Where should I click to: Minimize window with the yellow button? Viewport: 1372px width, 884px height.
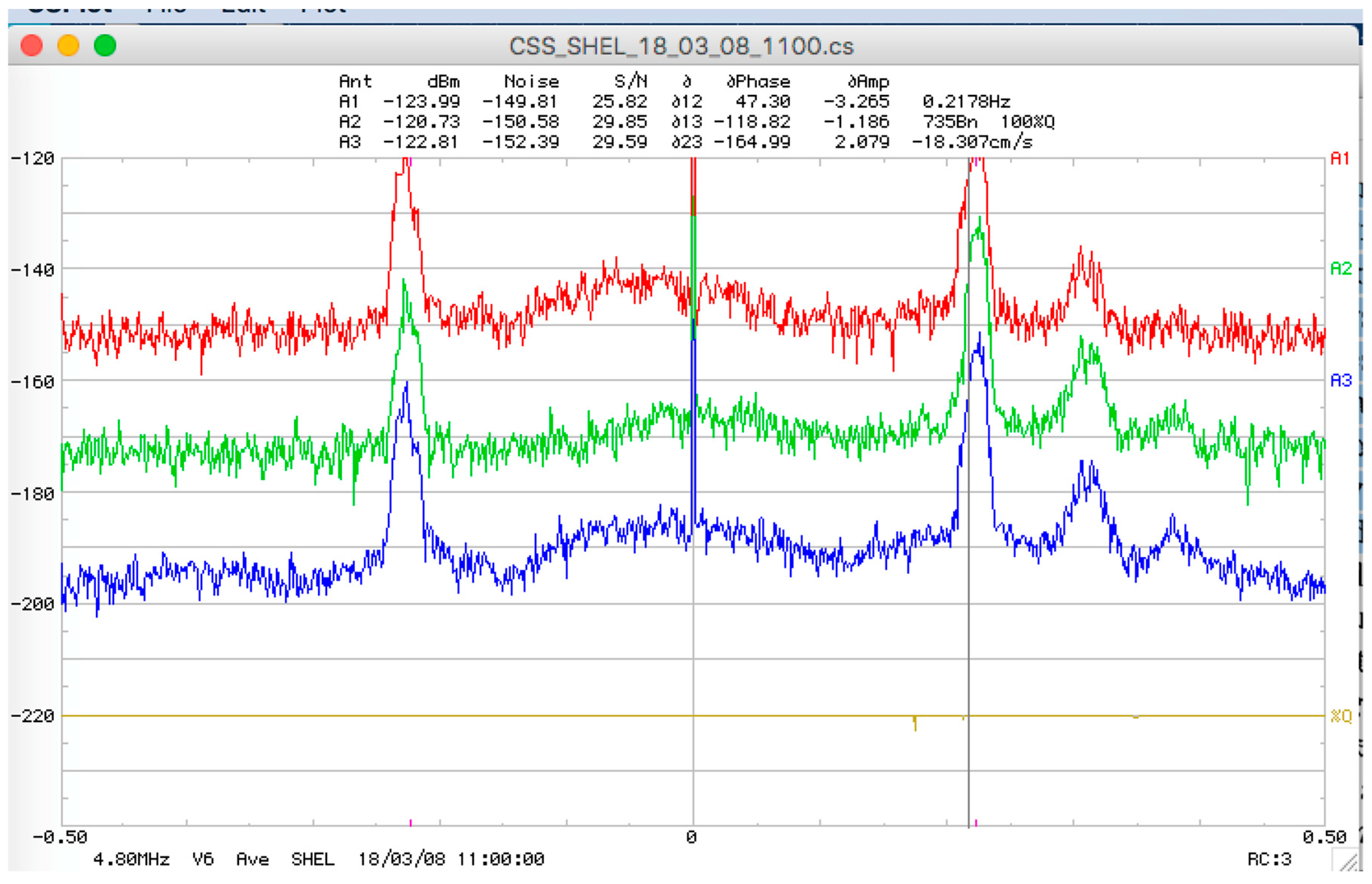[68, 45]
